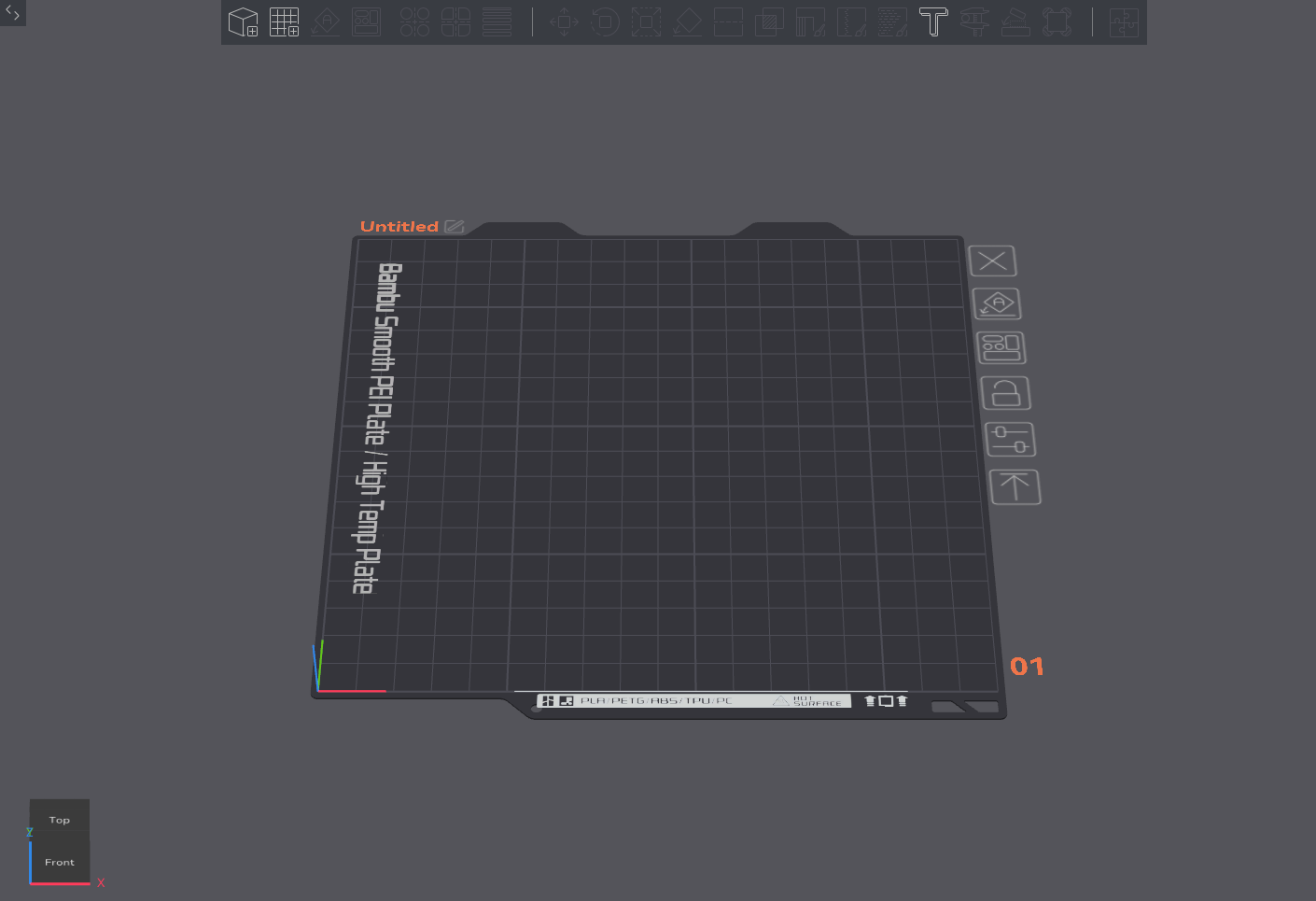Select the Color painting tool
This screenshot has width=1316, height=901.
[x=892, y=21]
